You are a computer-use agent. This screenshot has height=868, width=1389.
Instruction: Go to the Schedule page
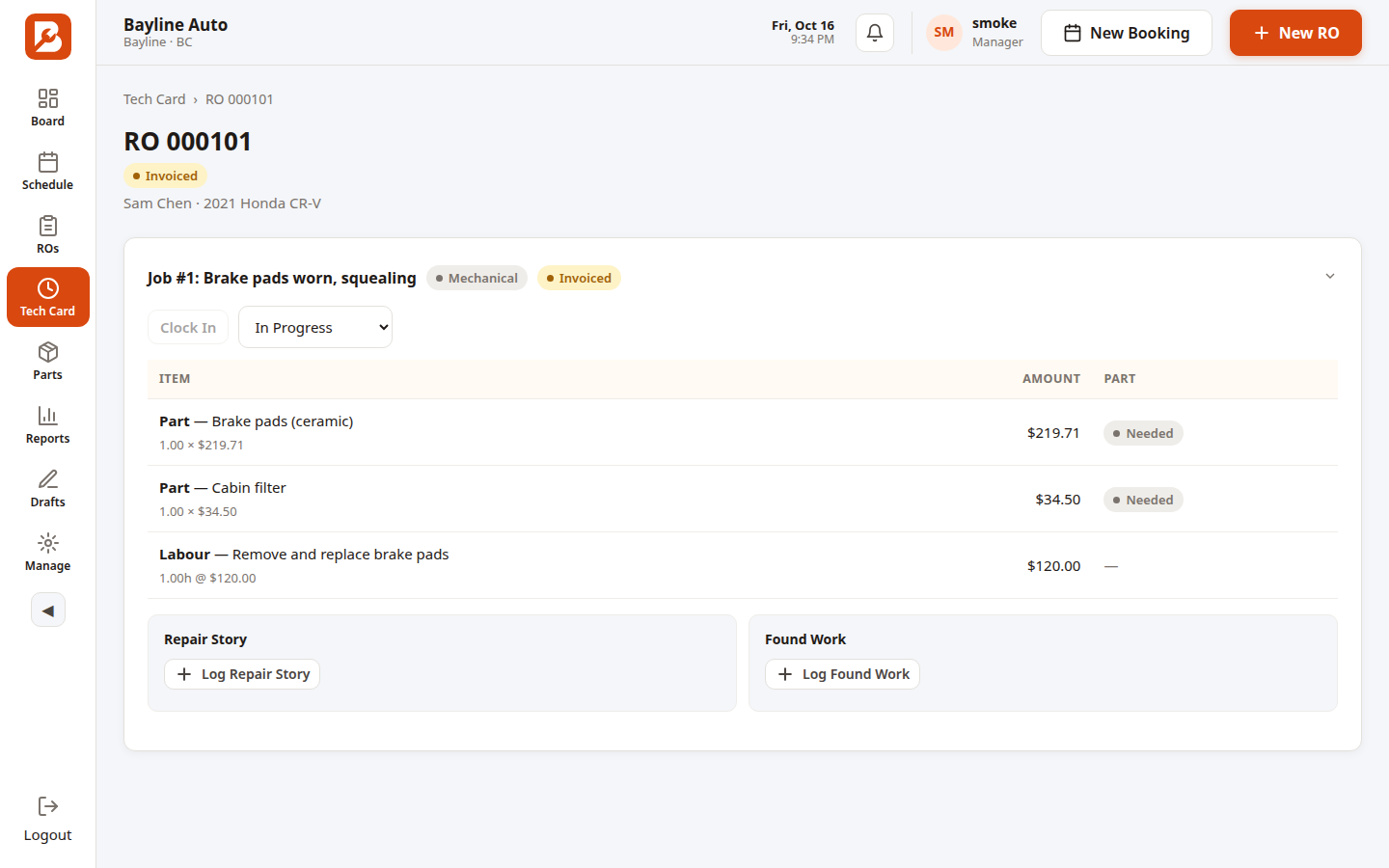click(47, 171)
